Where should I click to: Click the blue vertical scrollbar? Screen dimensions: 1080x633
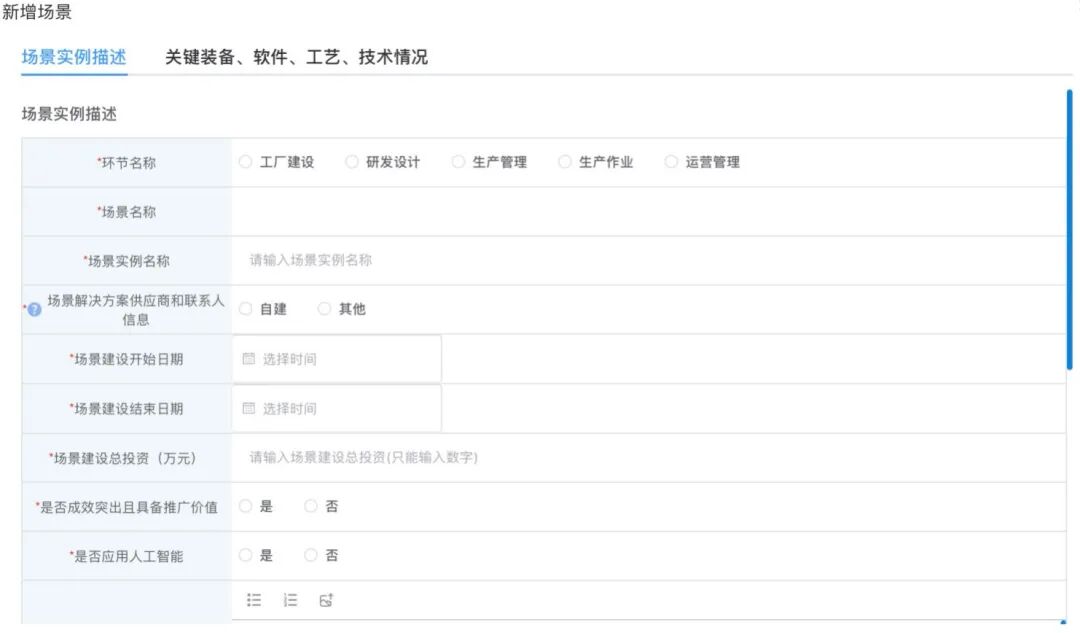[1070, 229]
